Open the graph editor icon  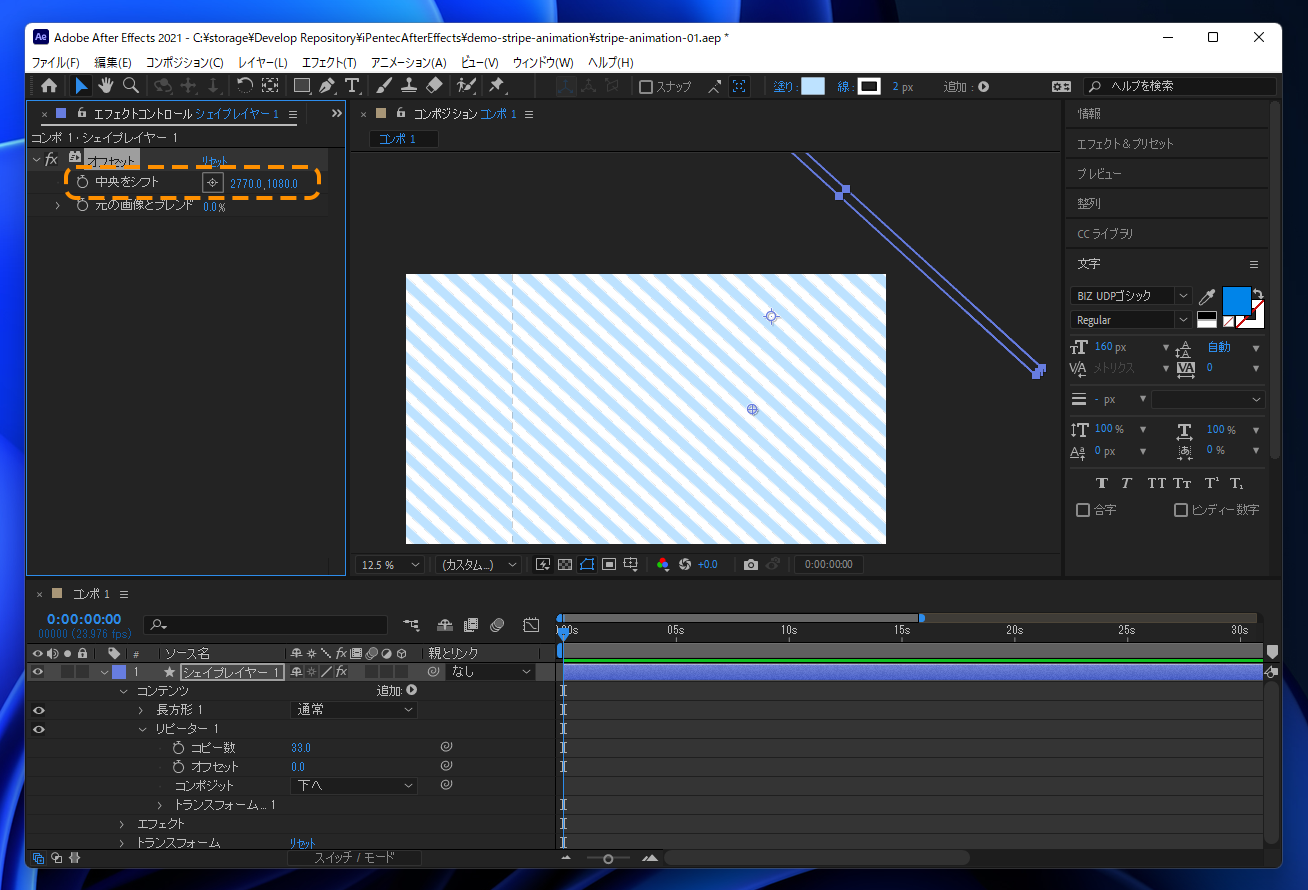pos(531,625)
